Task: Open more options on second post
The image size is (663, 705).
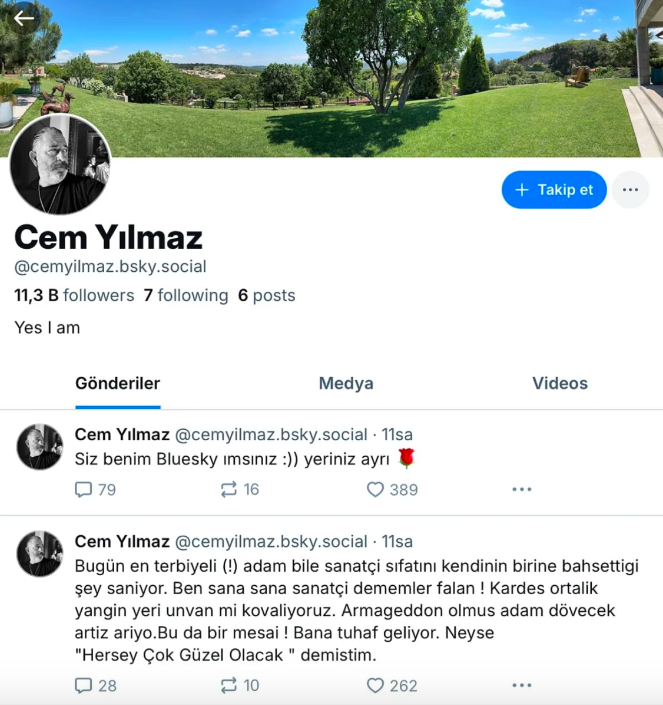Action: [521, 685]
